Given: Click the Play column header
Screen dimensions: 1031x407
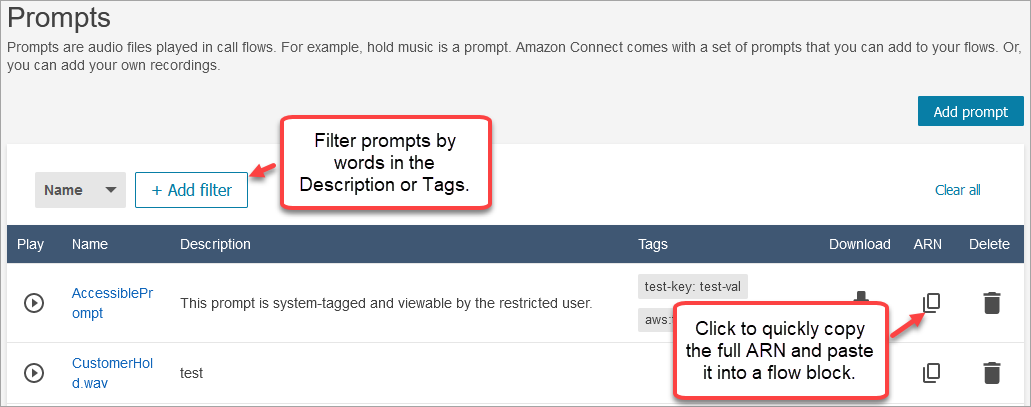Looking at the screenshot, I should (31, 244).
